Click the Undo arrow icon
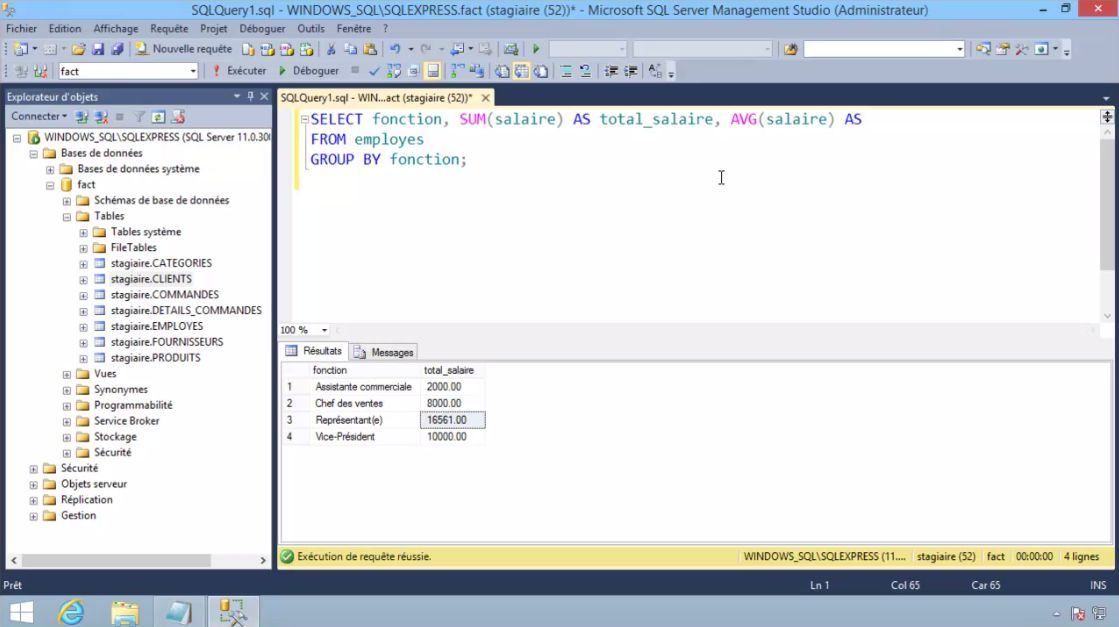1119x627 pixels. coord(395,49)
